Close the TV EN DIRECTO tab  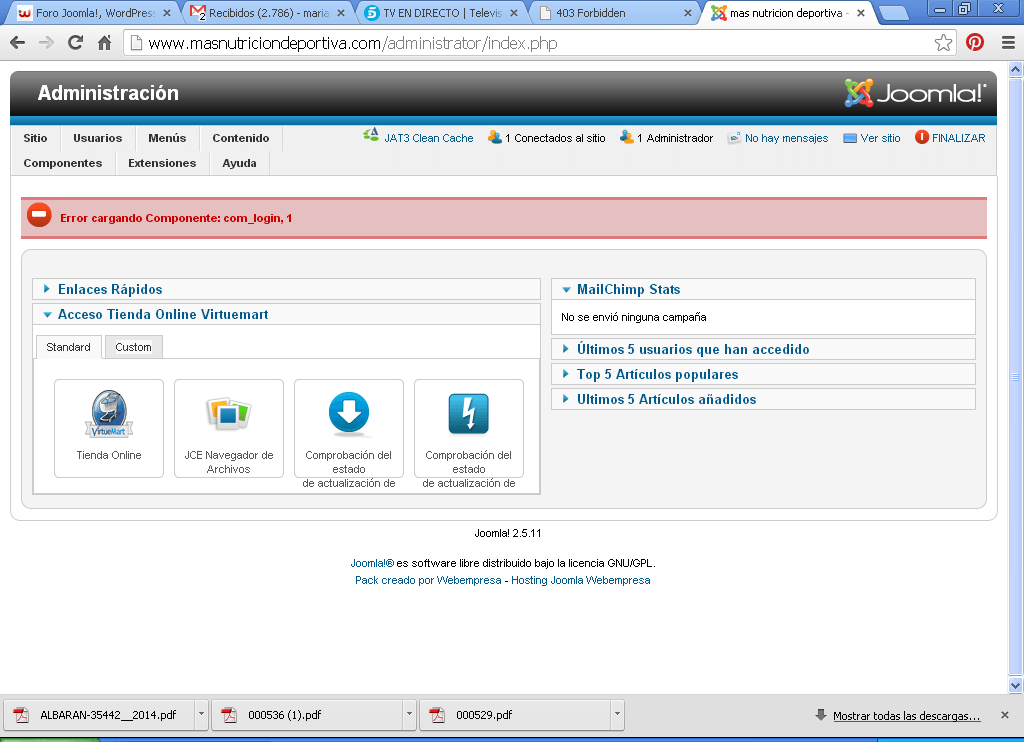[x=514, y=13]
